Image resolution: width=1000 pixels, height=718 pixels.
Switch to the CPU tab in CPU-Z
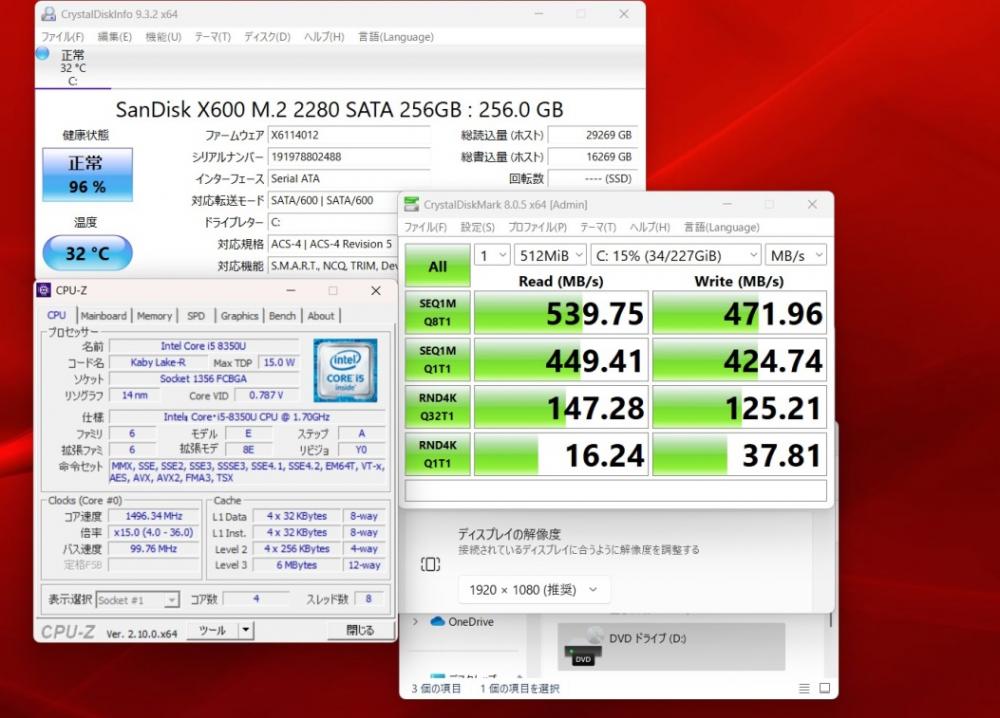[x=57, y=315]
